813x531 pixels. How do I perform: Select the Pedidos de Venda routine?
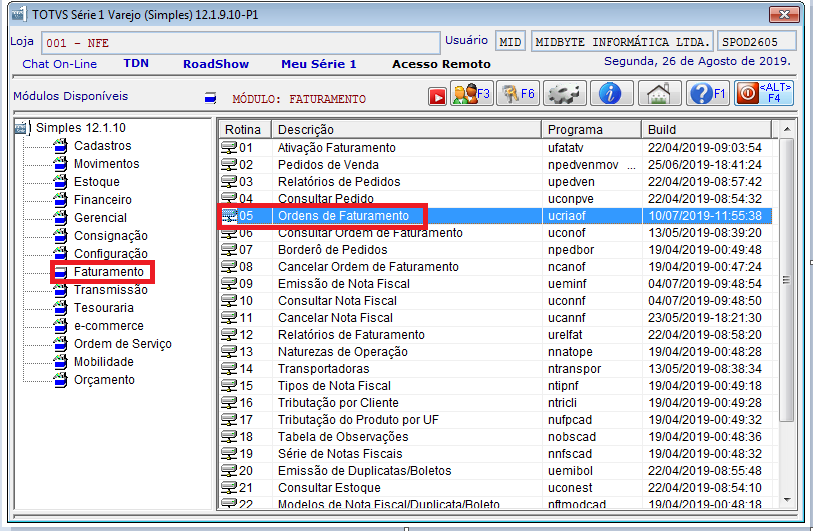(x=496, y=165)
